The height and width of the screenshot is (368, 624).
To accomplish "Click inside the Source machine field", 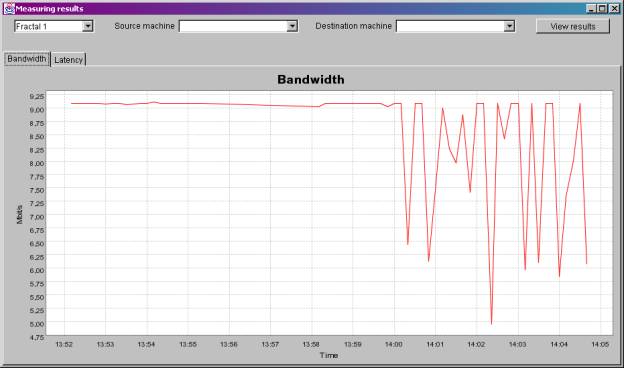I will [x=233, y=26].
